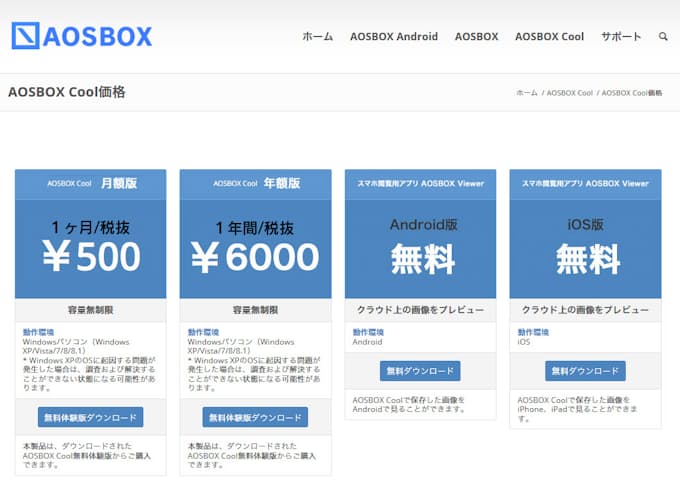Click the ¥500 monthly price panel

pyautogui.click(x=90, y=247)
